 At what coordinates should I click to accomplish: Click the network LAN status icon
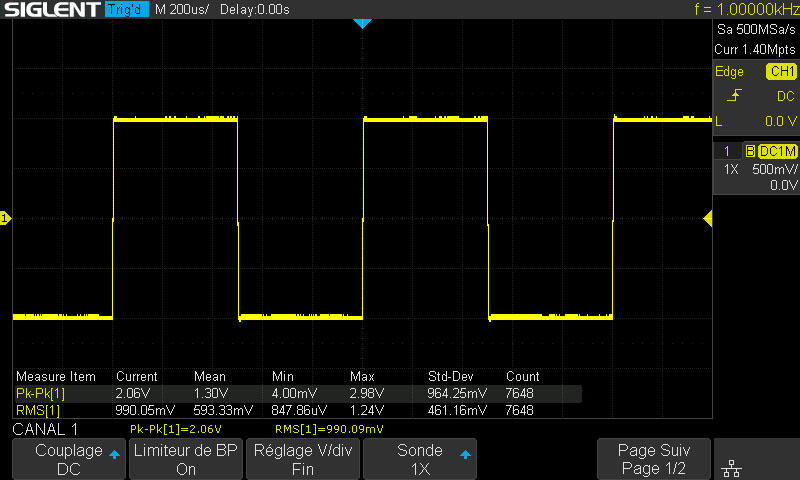point(732,468)
